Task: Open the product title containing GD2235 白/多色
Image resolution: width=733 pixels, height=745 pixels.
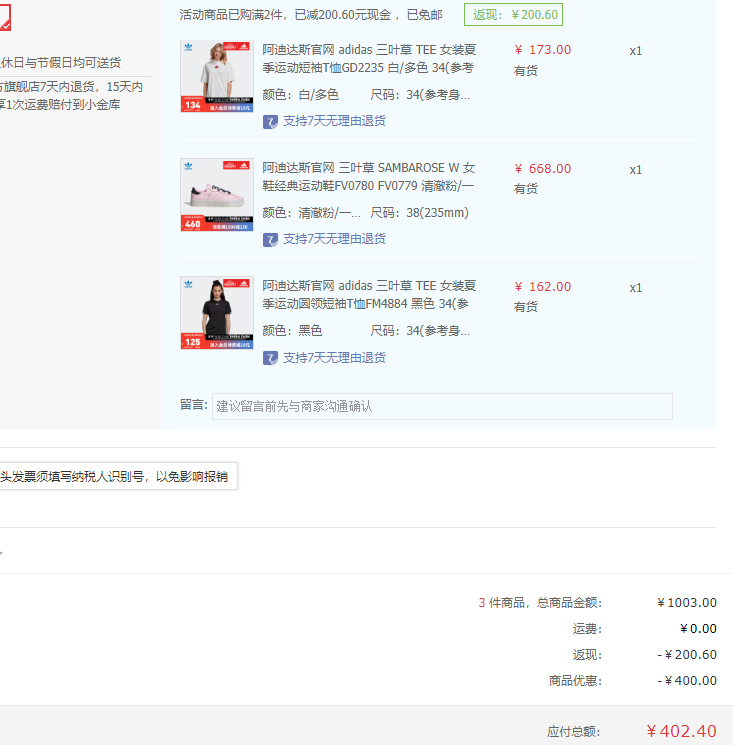Action: (369, 59)
